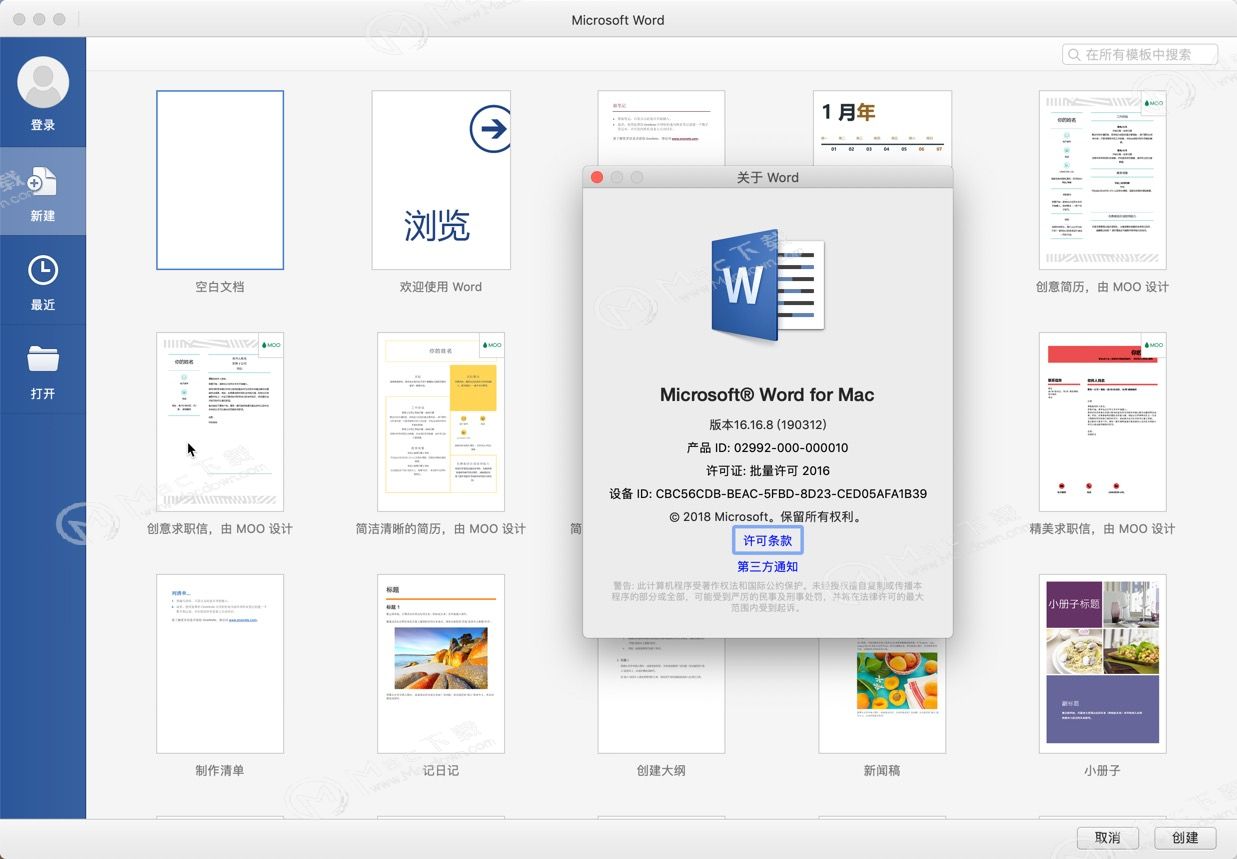
Task: Click the 新闻稿 label text
Action: pyautogui.click(x=882, y=771)
